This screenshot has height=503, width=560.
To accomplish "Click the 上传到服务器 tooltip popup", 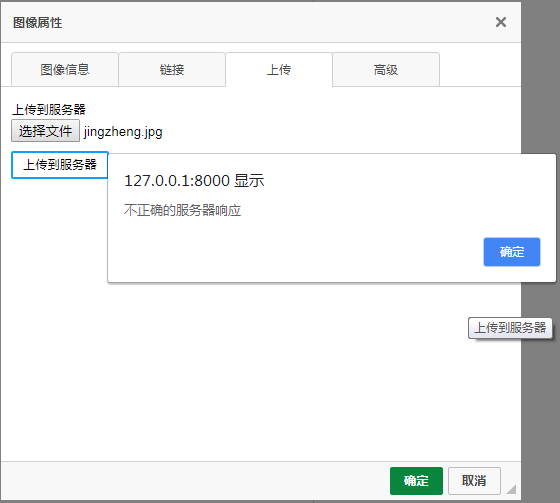I will coord(510,328).
